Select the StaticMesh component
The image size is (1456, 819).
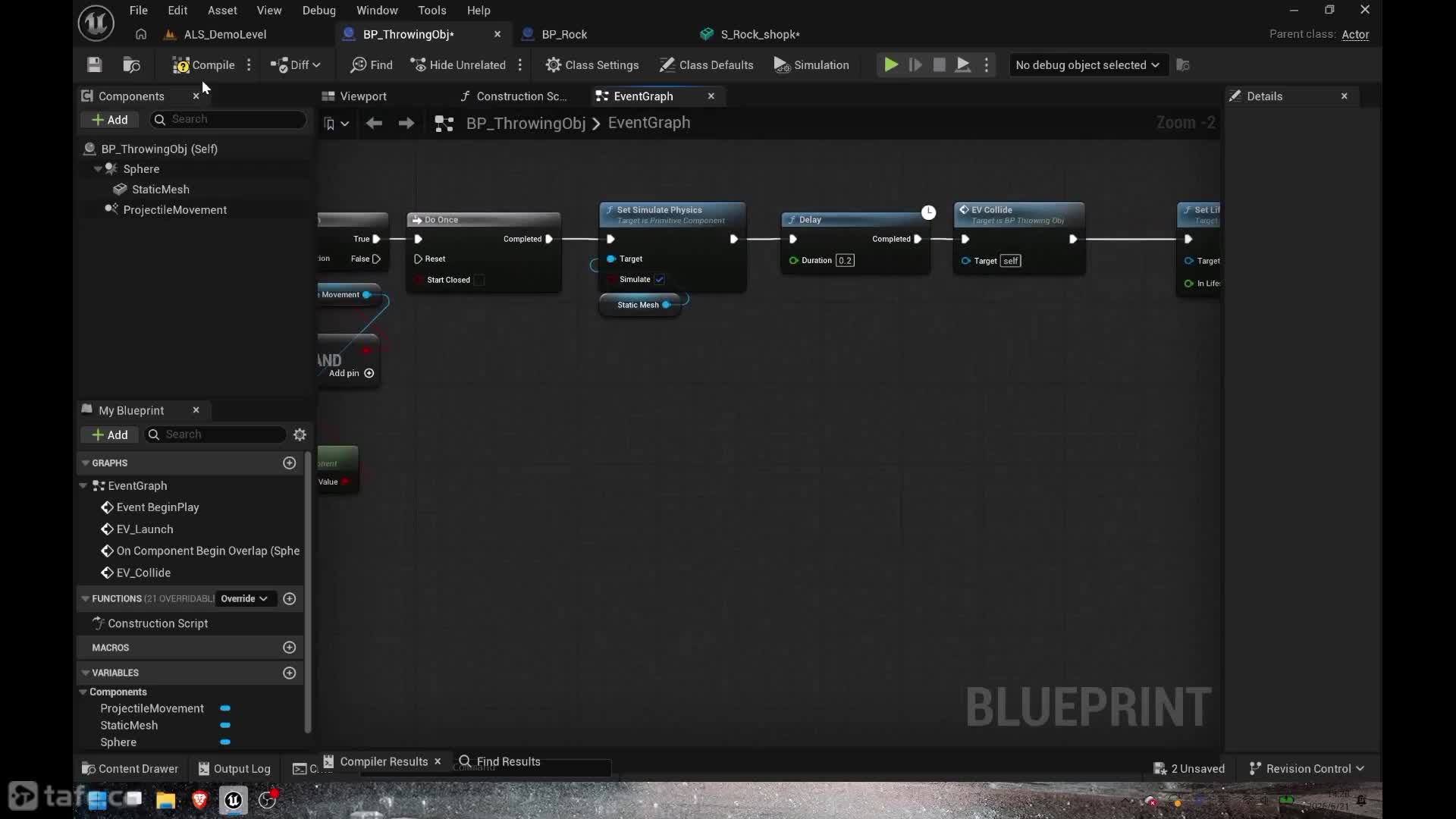(x=160, y=190)
